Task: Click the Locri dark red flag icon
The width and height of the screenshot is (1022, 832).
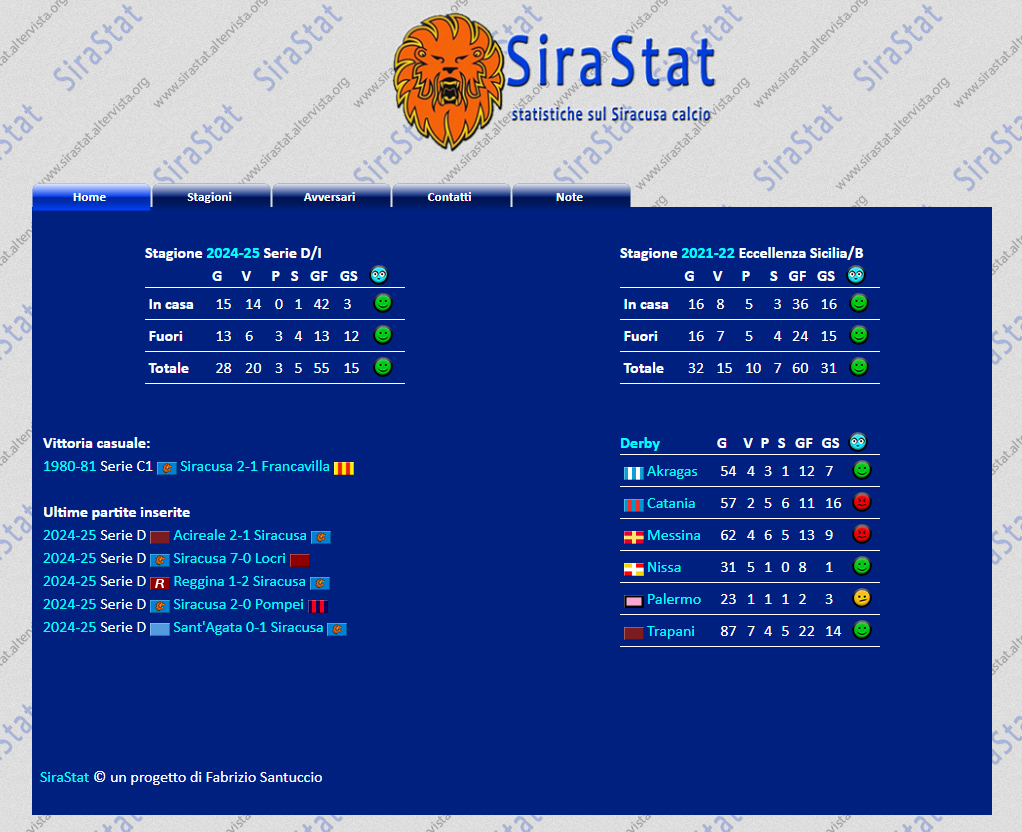Action: 300,560
